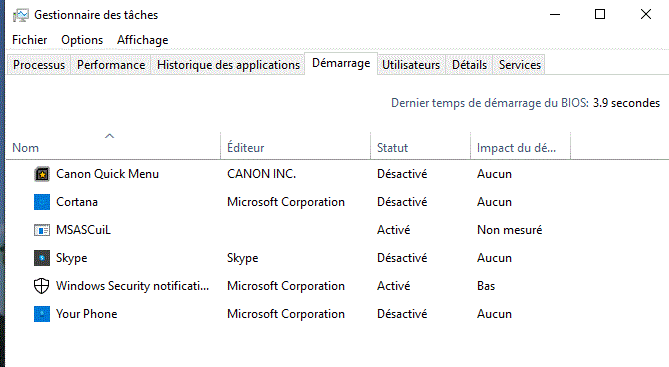Click Skype's Désactivé status

point(402,258)
